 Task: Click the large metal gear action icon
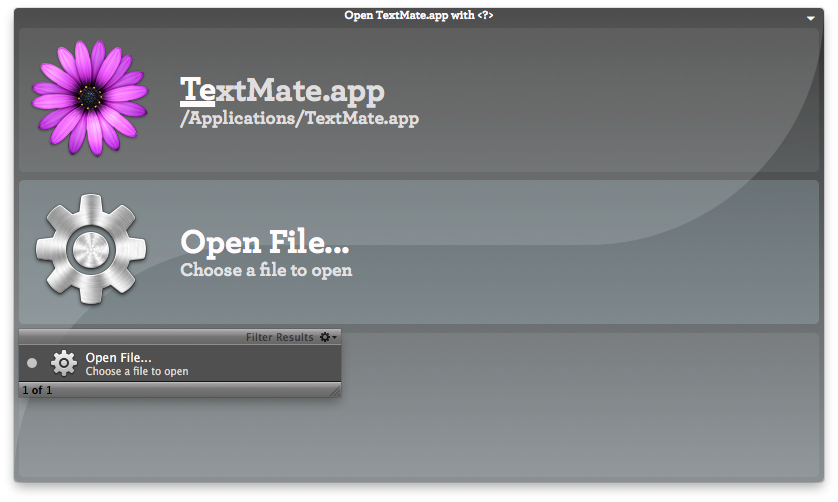(x=91, y=249)
